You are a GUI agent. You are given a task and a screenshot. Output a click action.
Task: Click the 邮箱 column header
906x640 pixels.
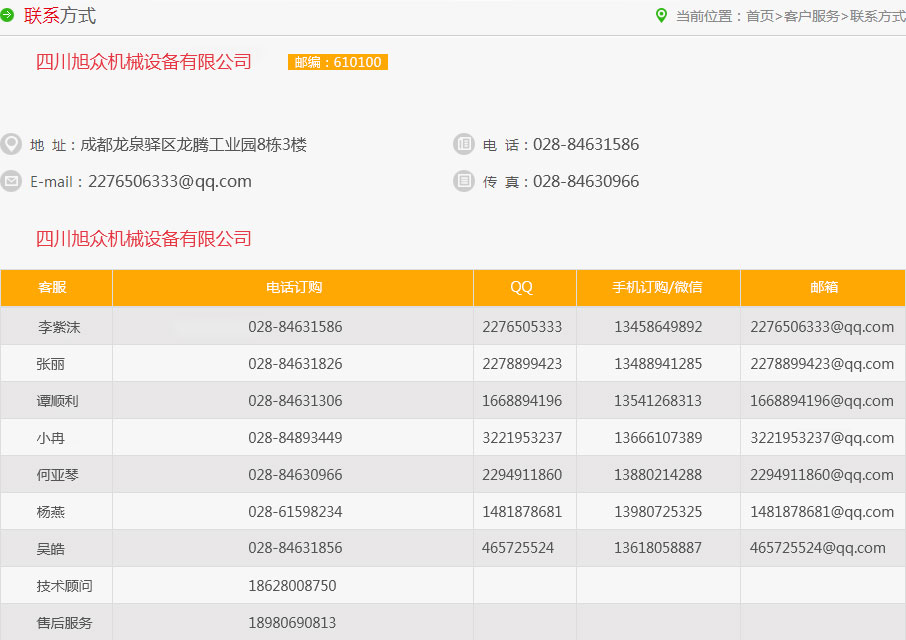coord(824,287)
